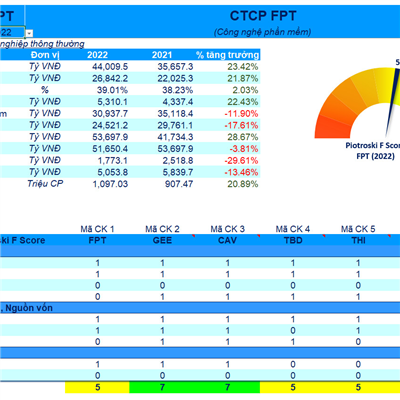Click the red -11.90% growth cell
400x400 pixels.
coord(241,114)
